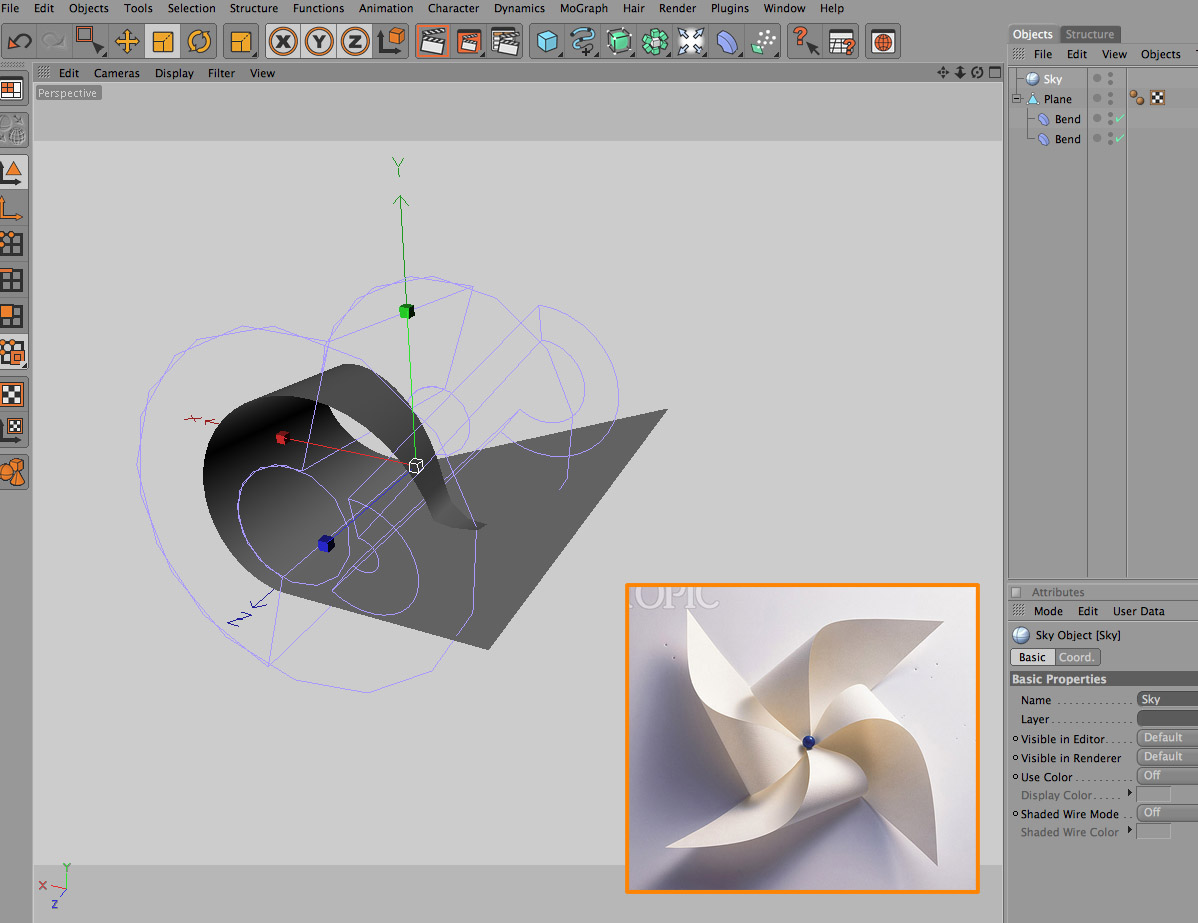Screen dimensions: 1198x923
Task: Click the context help question-mark icon
Action: (805, 41)
